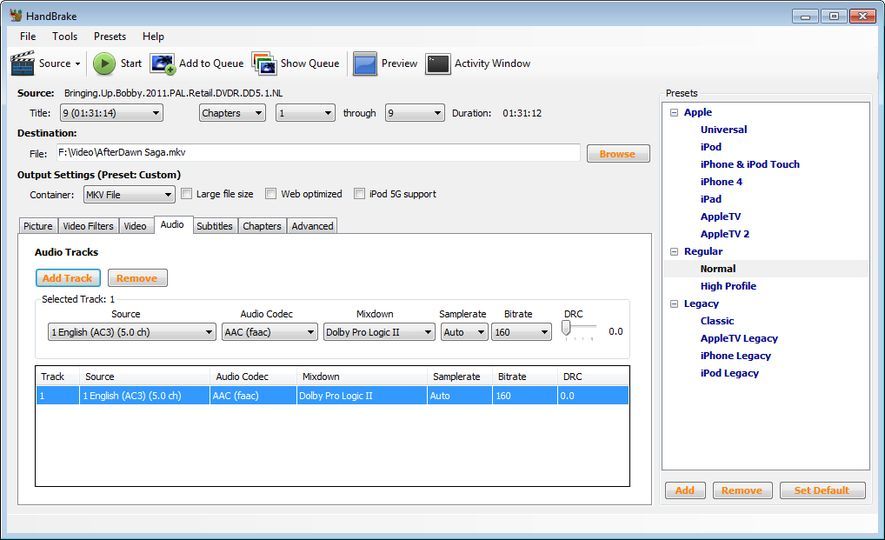The width and height of the screenshot is (885, 540).
Task: Select the AppleTV preset
Action: (720, 217)
